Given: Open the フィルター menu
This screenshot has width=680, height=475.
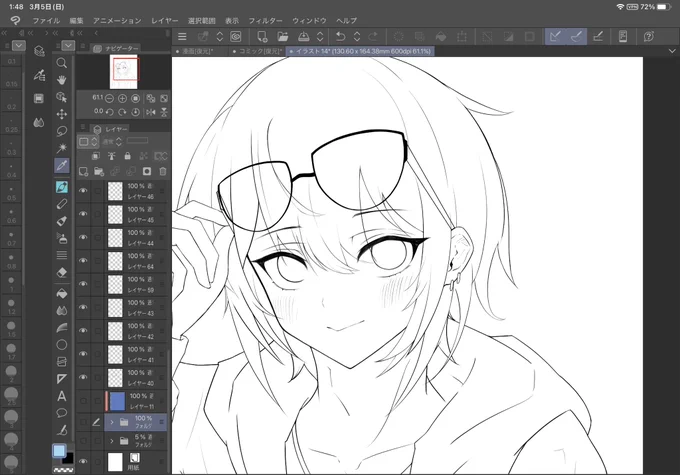Looking at the screenshot, I should tap(265, 20).
